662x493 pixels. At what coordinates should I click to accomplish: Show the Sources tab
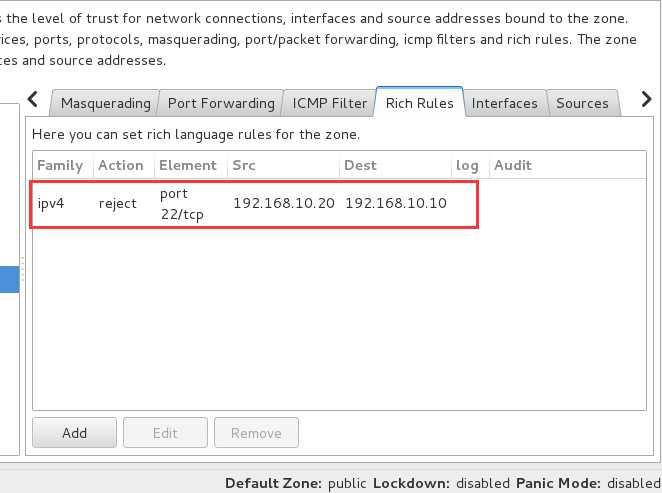pos(582,103)
